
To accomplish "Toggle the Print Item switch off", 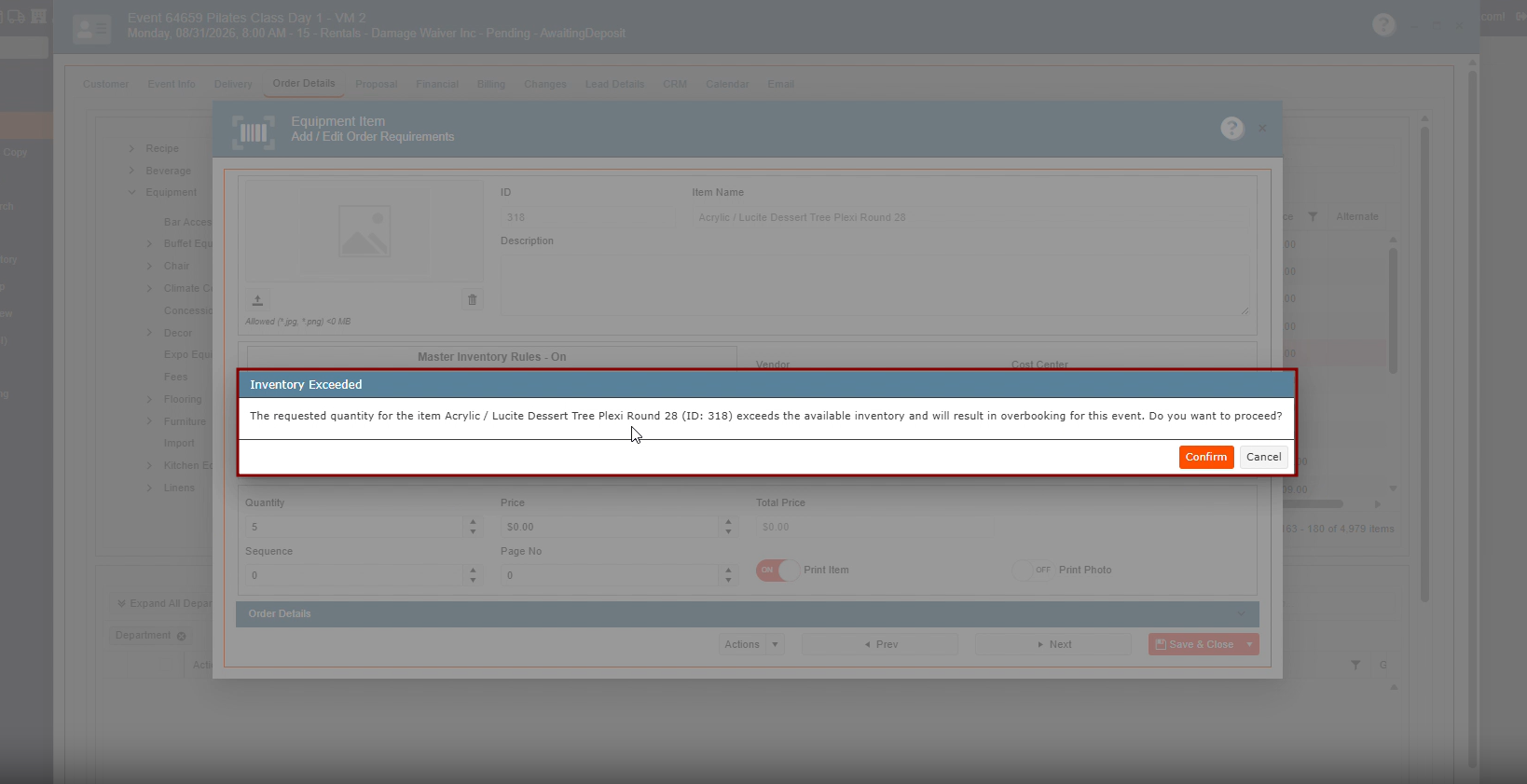I will click(777, 570).
